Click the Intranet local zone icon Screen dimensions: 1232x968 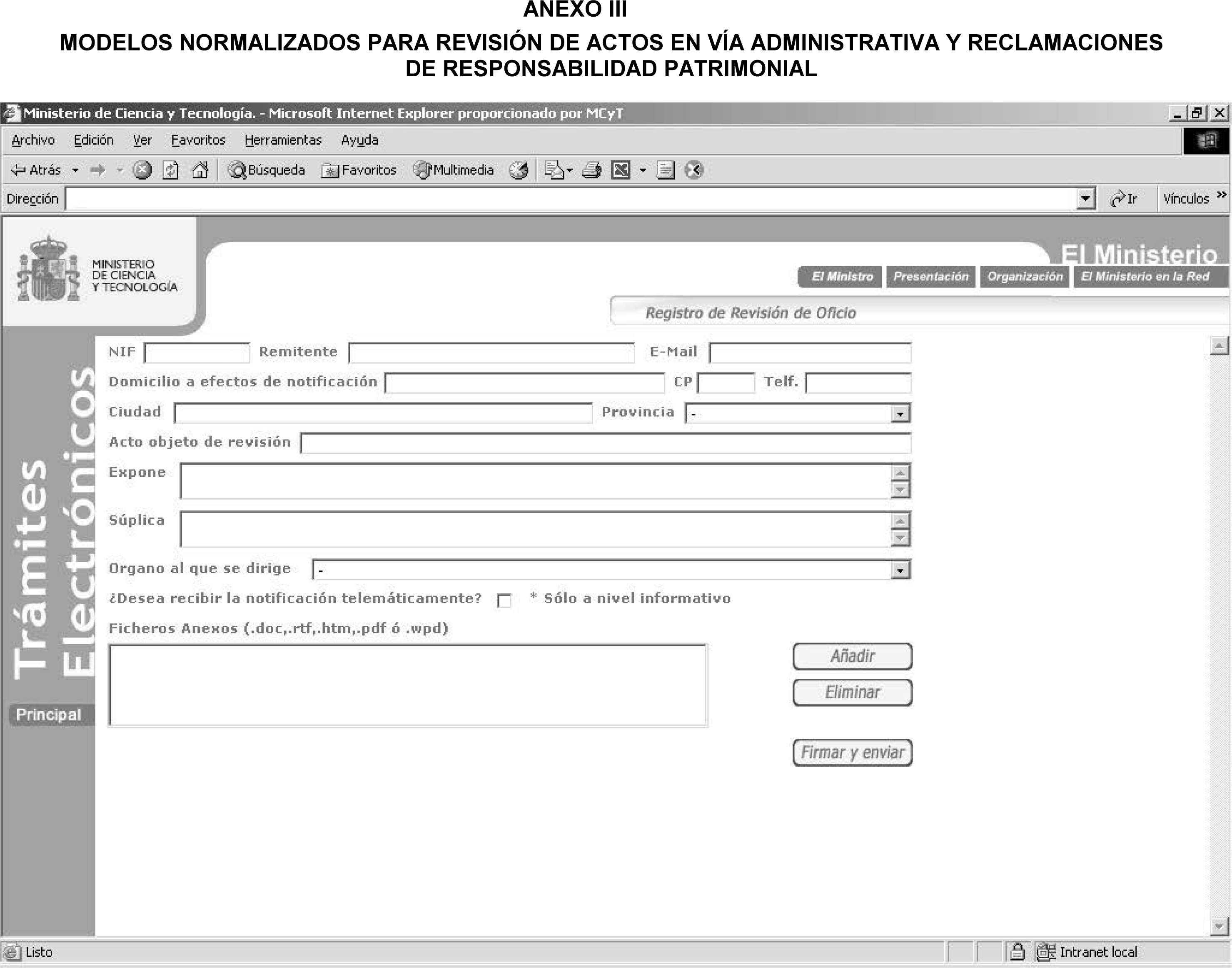(x=1046, y=952)
